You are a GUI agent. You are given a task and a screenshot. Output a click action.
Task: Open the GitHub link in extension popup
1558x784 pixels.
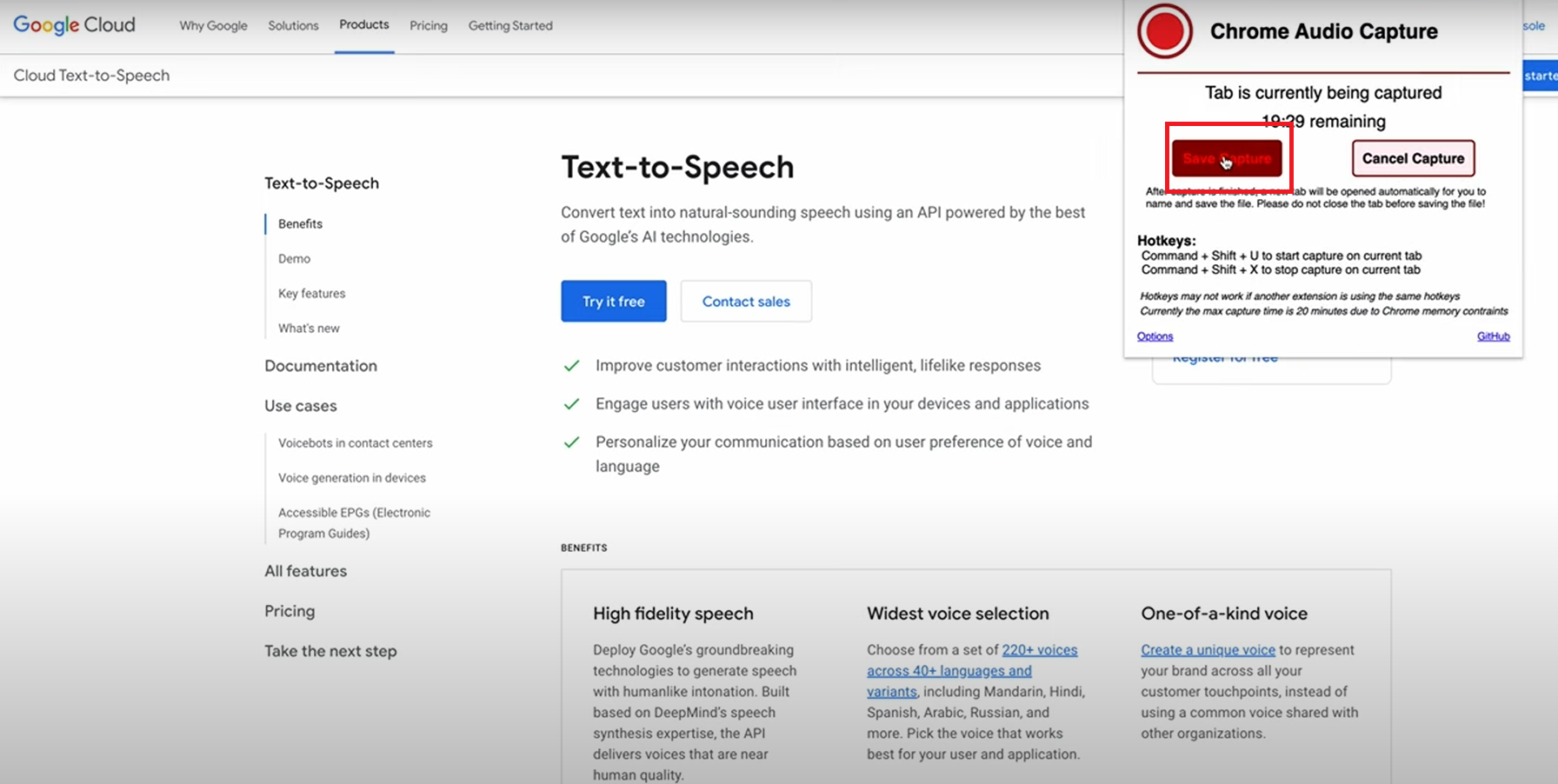click(1493, 336)
